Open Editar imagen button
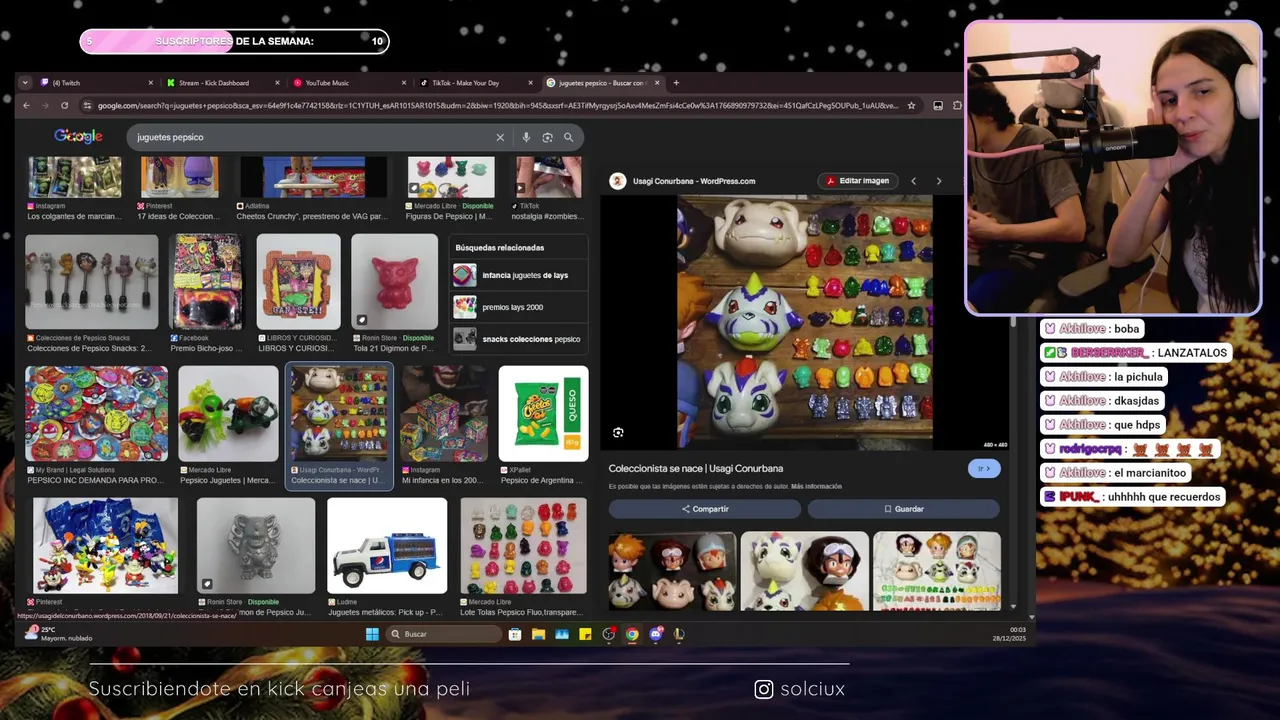The height and width of the screenshot is (720, 1280). pyautogui.click(x=858, y=181)
